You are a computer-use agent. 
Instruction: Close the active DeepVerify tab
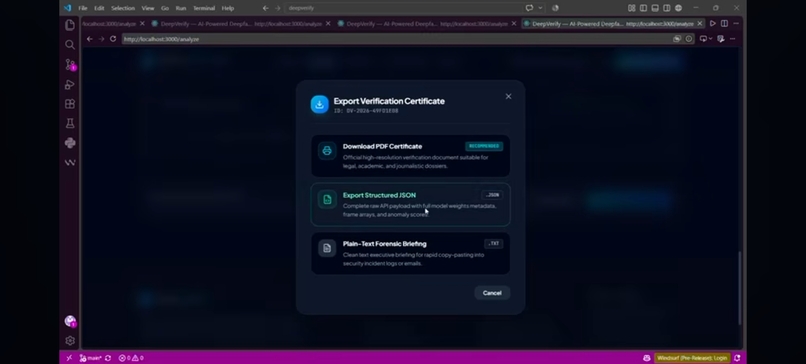pos(700,24)
